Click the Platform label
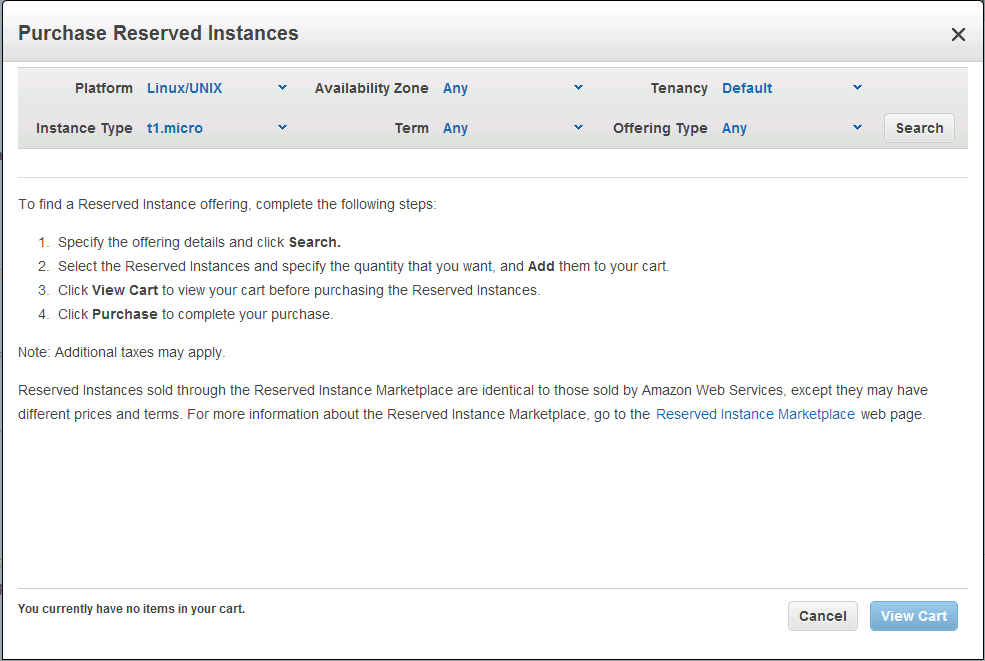 pyautogui.click(x=104, y=88)
